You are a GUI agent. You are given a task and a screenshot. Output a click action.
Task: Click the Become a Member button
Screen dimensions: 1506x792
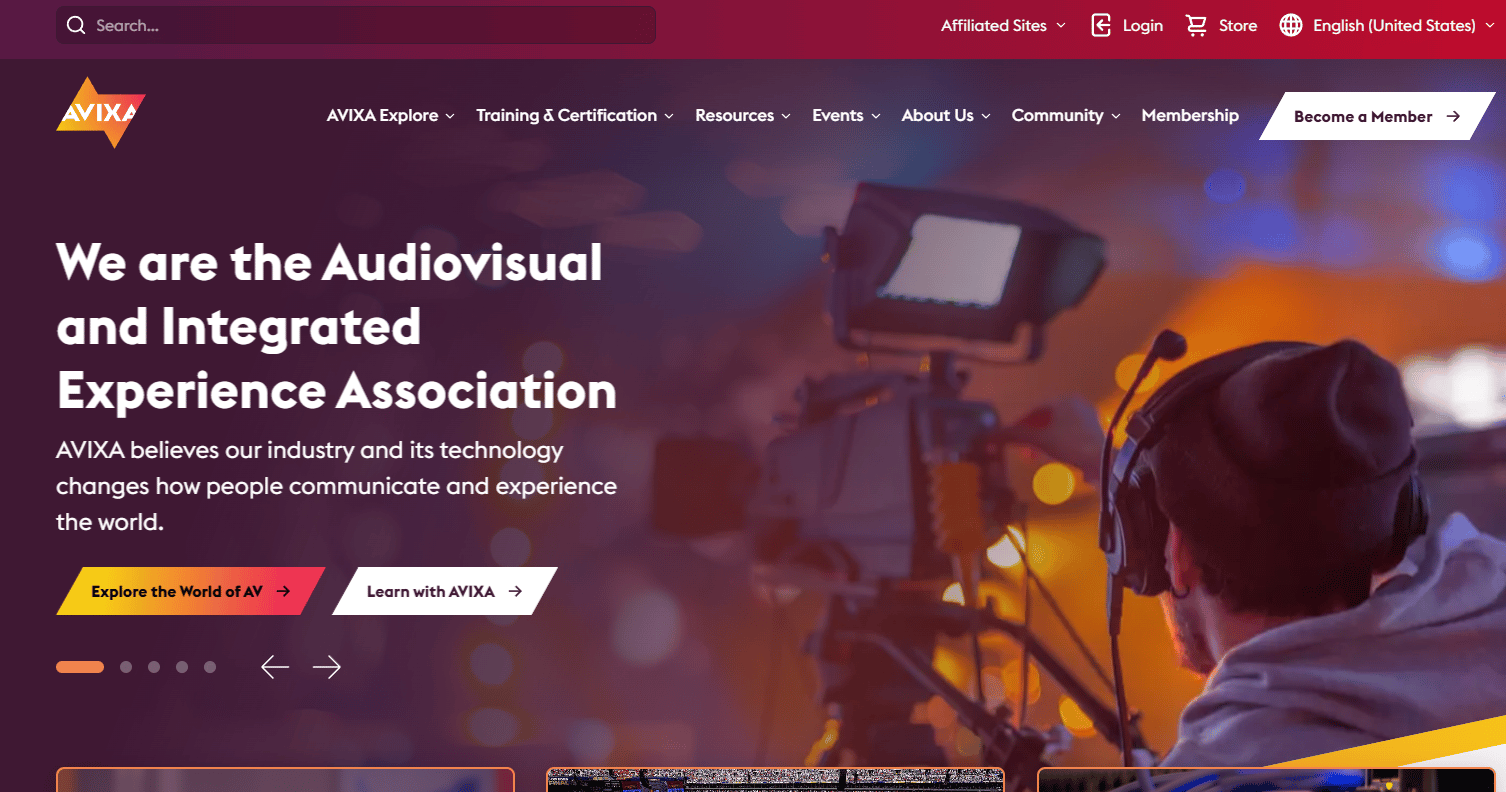click(1377, 116)
